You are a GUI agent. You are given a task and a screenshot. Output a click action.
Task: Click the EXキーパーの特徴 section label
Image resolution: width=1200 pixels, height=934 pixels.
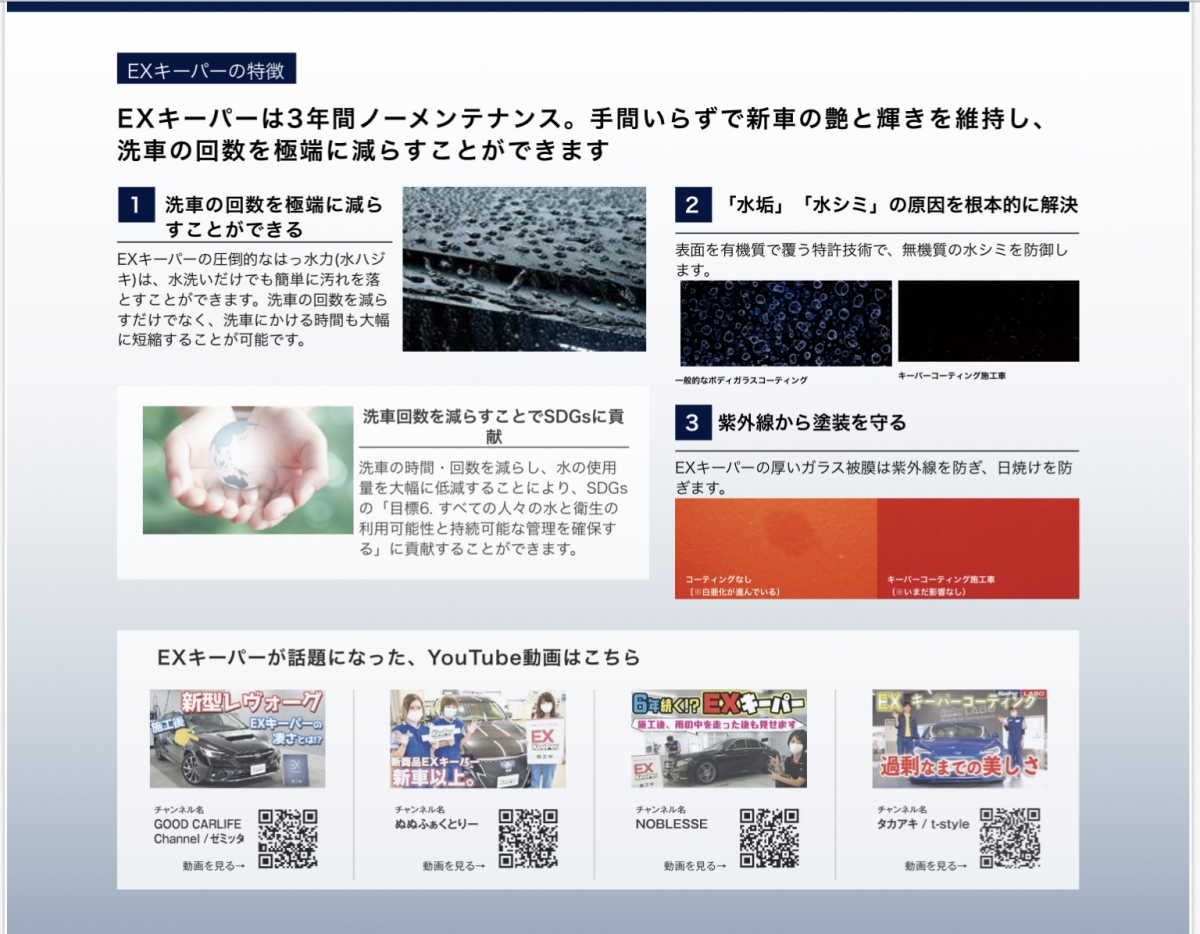click(206, 71)
